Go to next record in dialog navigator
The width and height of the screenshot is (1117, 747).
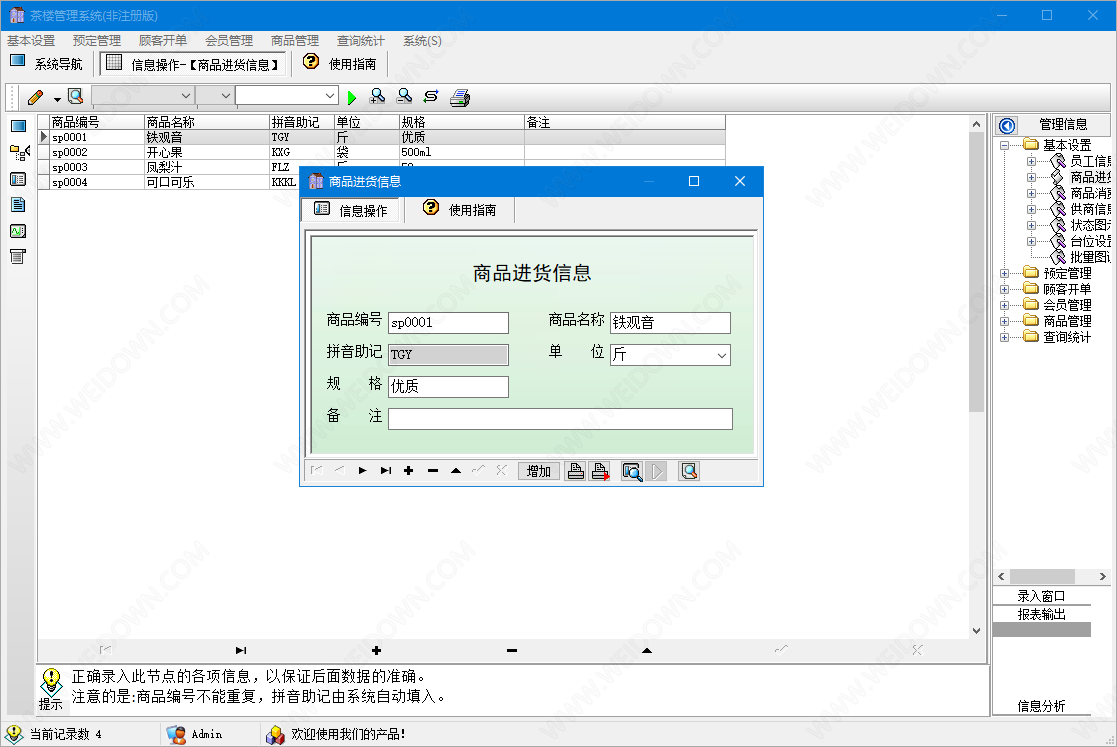[363, 471]
